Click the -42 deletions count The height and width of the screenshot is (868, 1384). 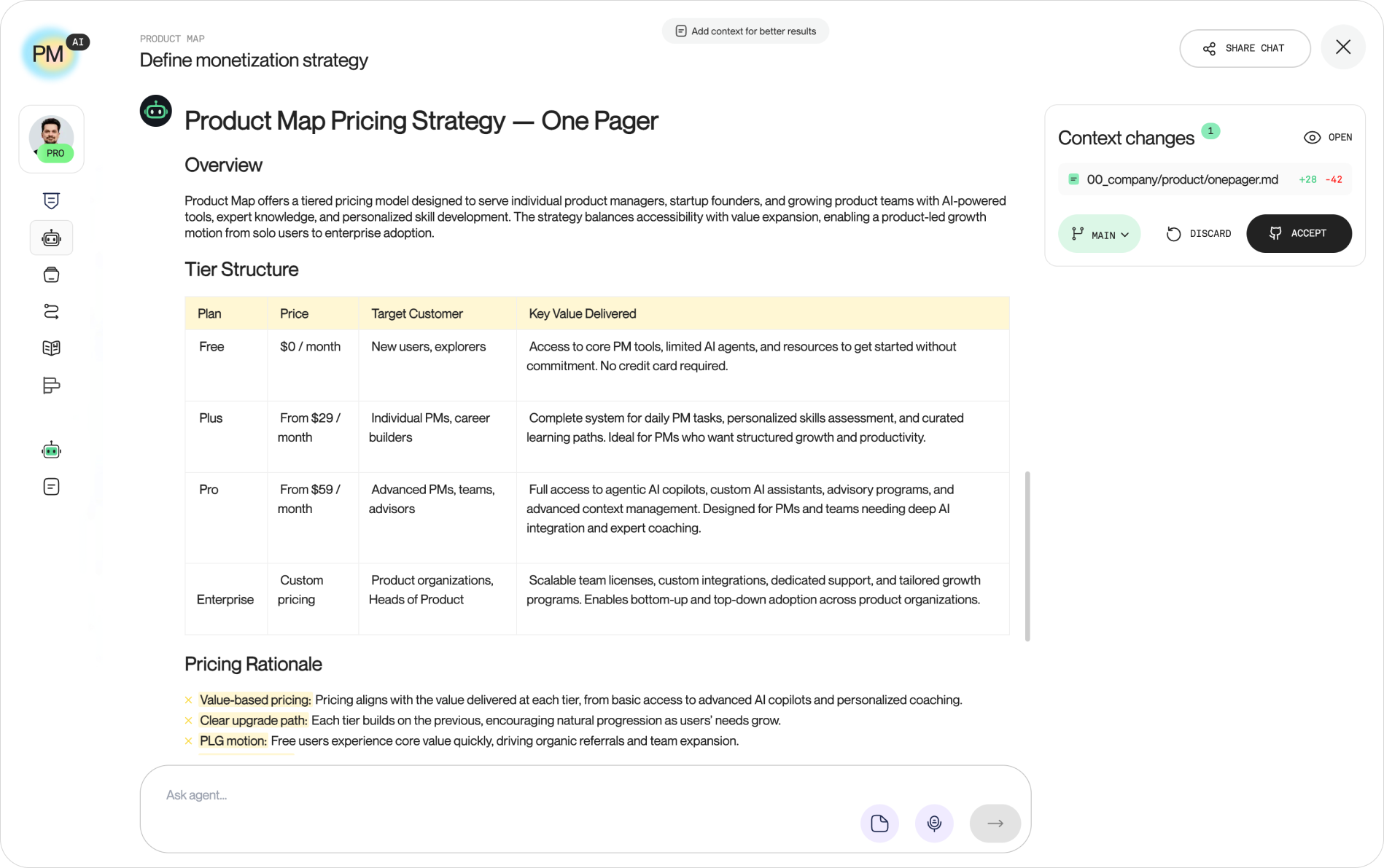click(x=1334, y=179)
